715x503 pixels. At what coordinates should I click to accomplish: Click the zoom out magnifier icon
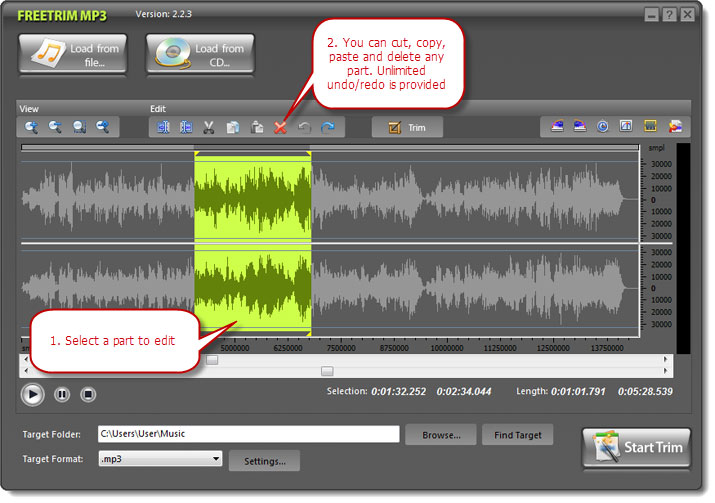tap(55, 127)
